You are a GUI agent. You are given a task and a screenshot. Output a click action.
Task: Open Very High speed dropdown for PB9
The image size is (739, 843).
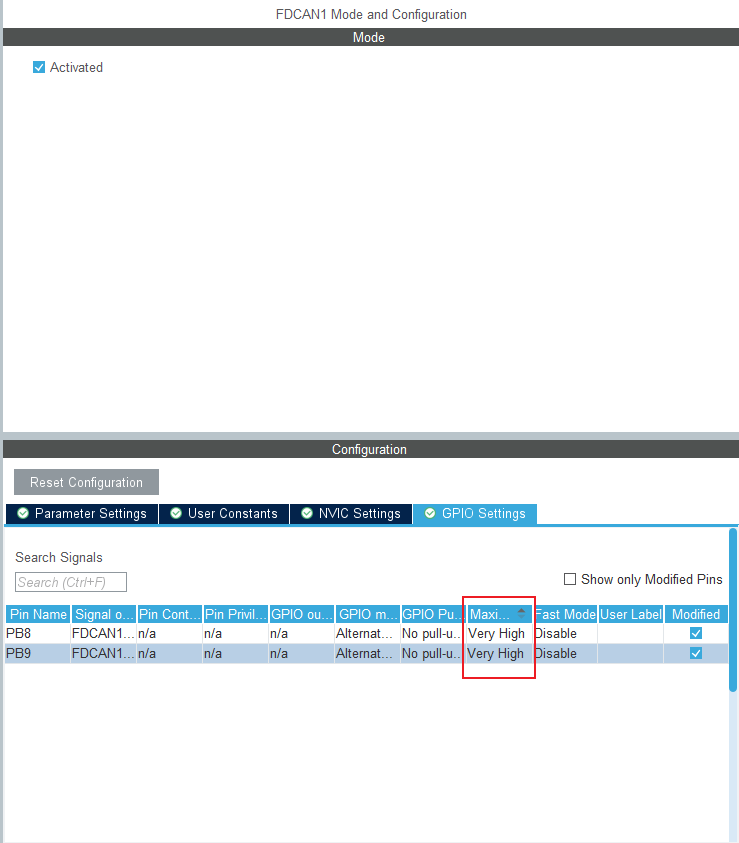pos(499,653)
